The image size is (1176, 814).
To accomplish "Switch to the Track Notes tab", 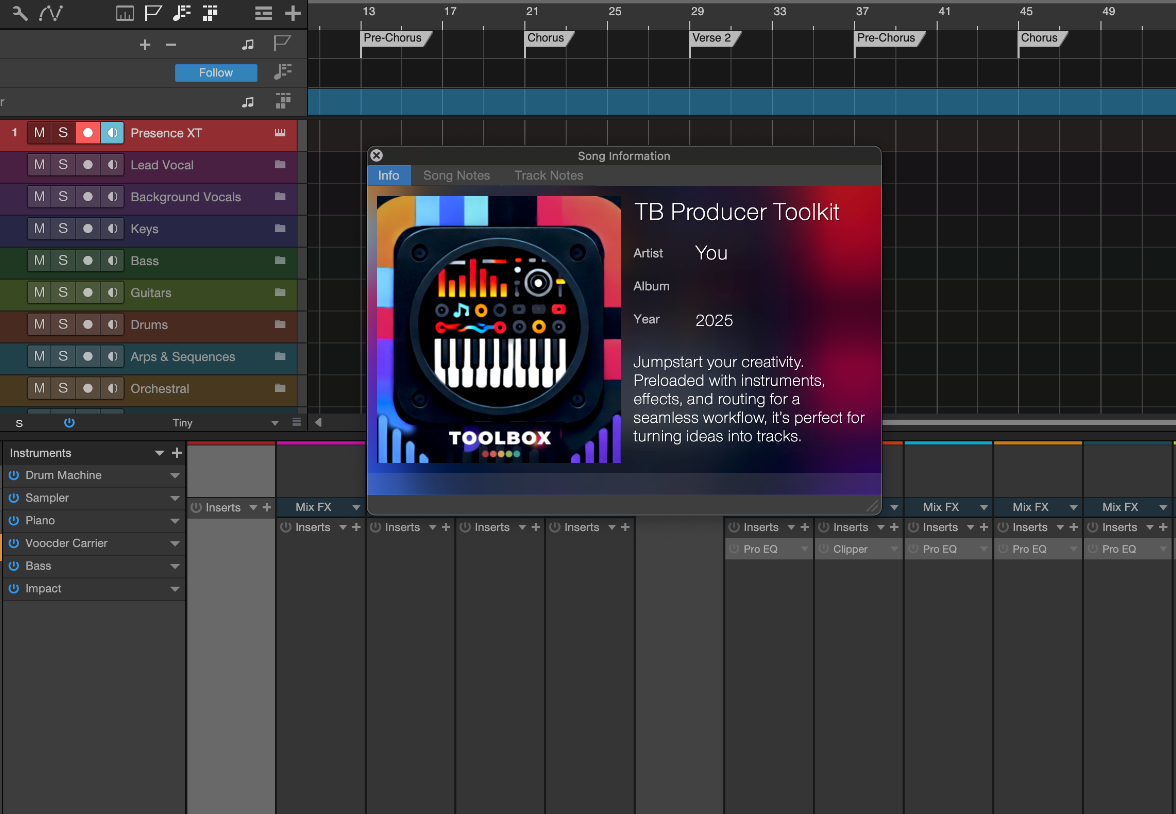I will click(548, 175).
